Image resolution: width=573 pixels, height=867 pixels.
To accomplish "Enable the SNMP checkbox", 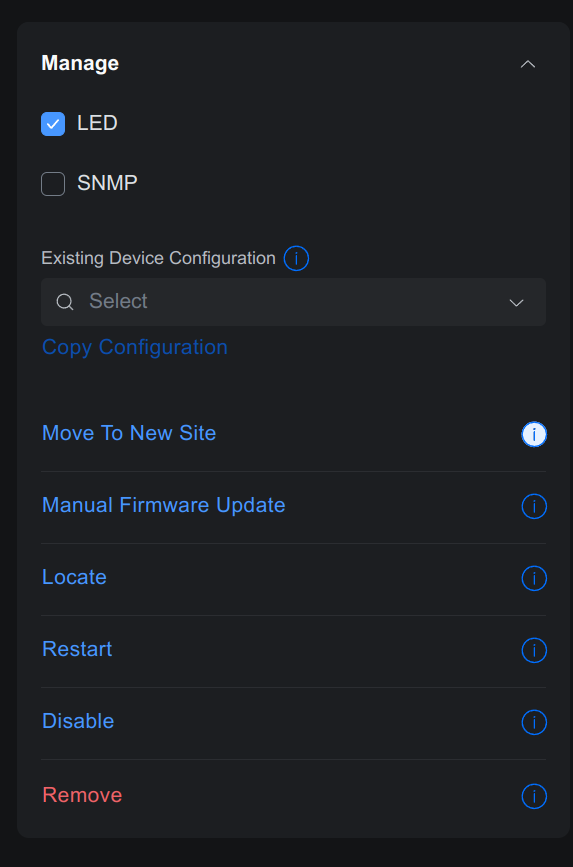I will pos(53,184).
